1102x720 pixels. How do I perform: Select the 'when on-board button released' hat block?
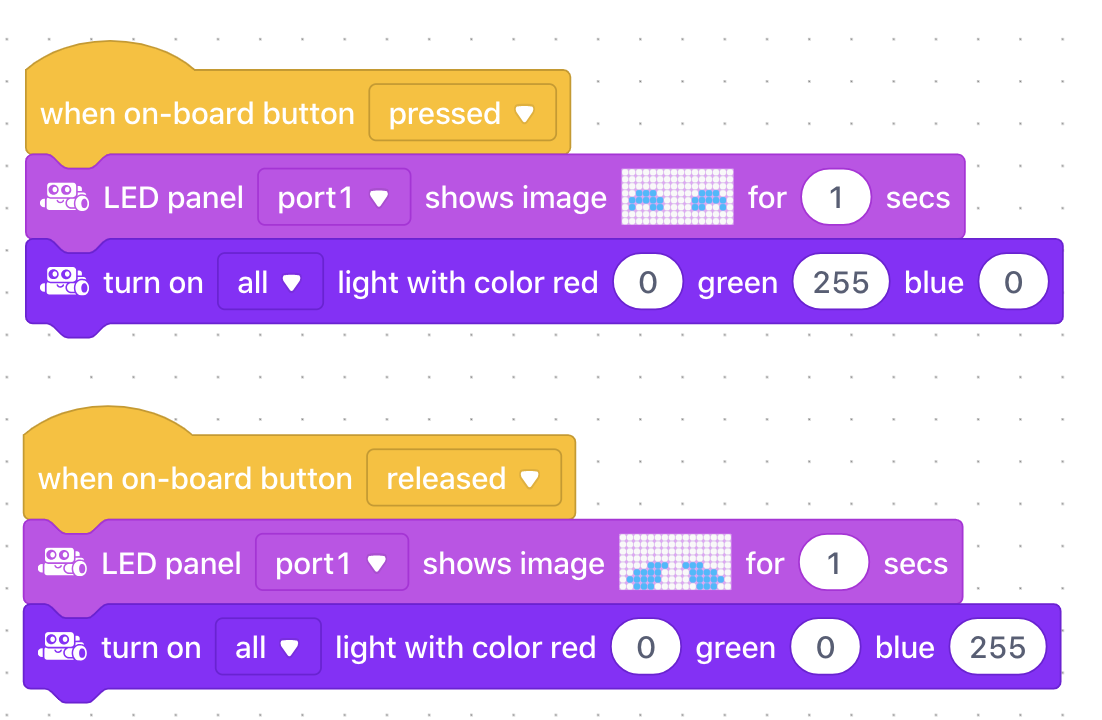point(195,480)
